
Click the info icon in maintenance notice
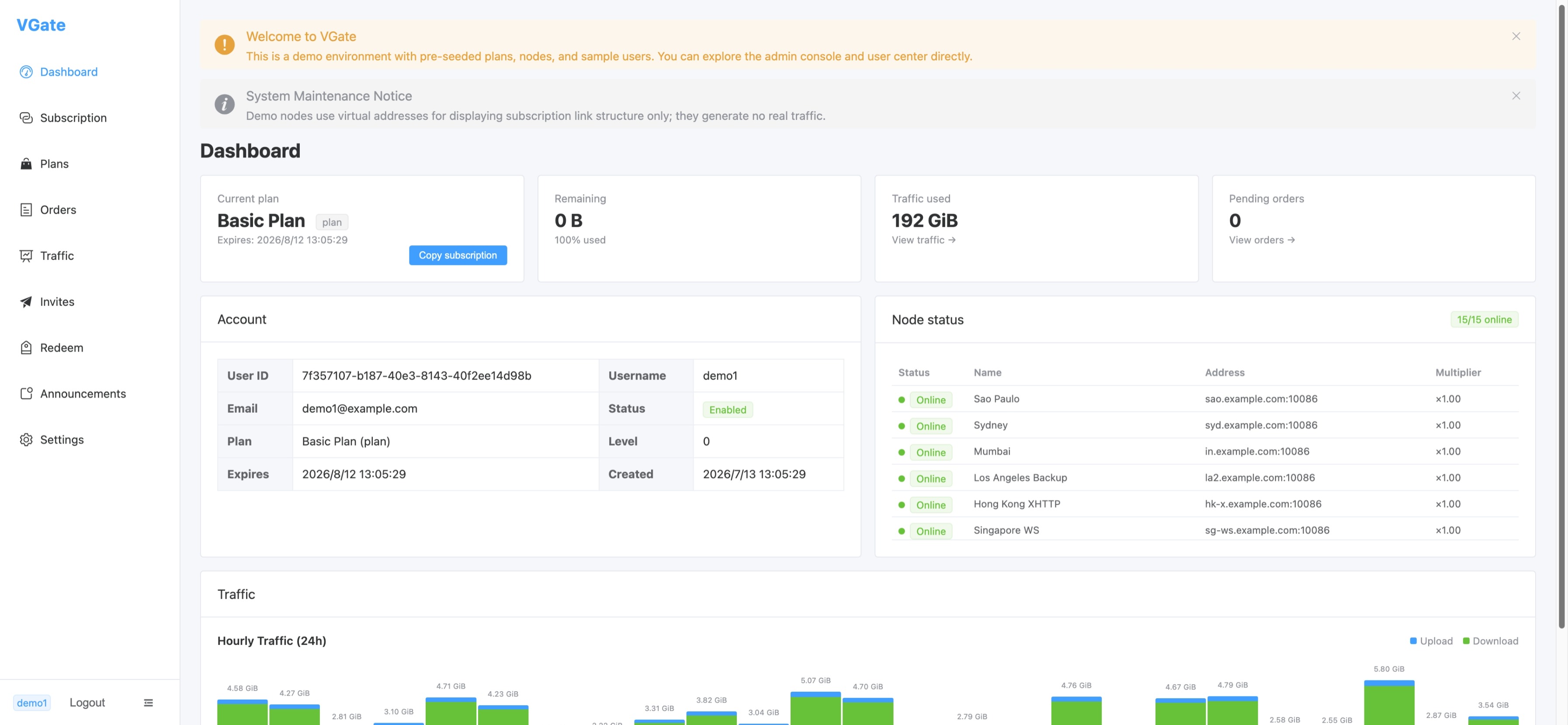225,104
